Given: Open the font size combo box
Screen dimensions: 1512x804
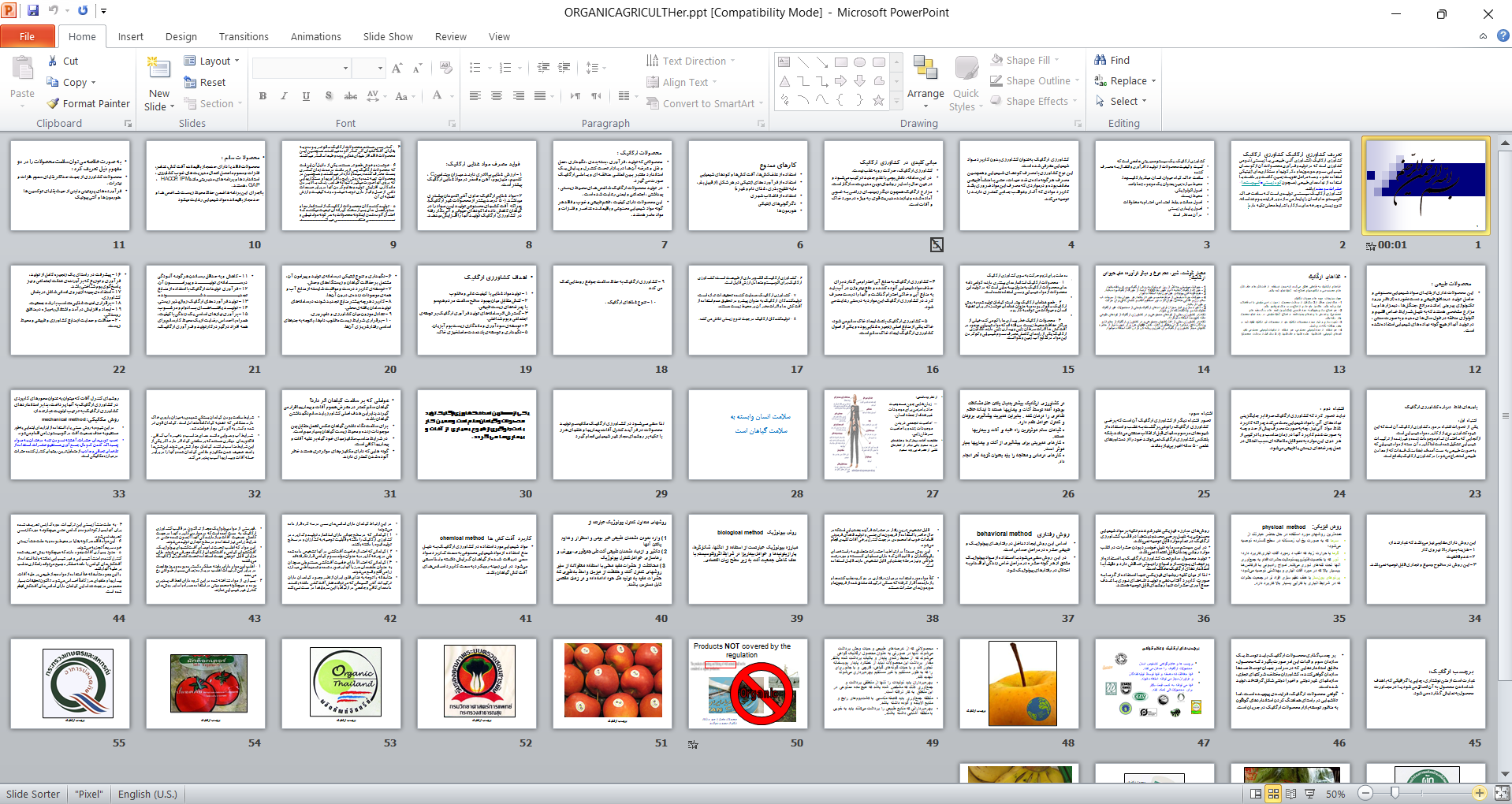Looking at the screenshot, I should point(369,68).
